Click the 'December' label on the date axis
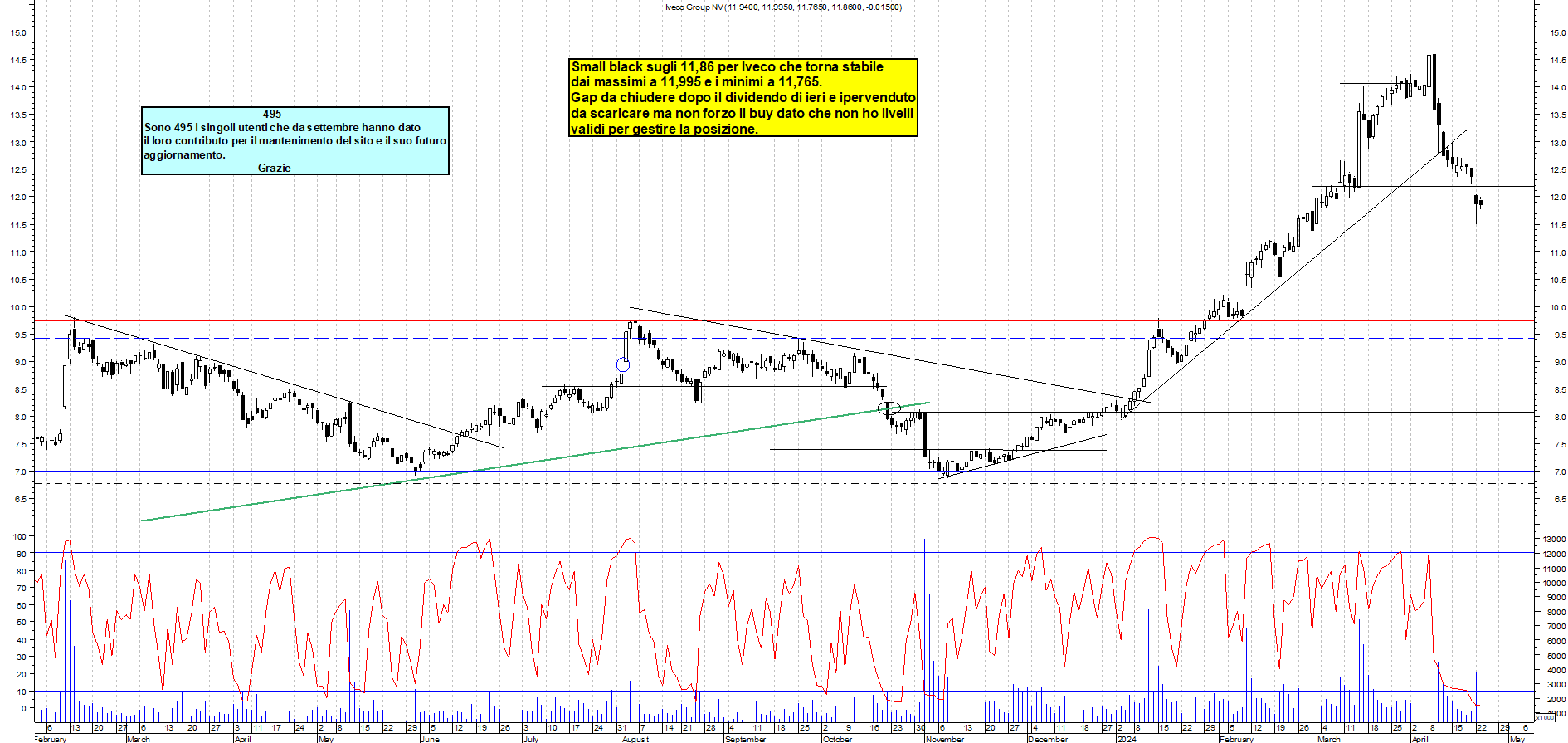The width and height of the screenshot is (1568, 743). 1048,739
